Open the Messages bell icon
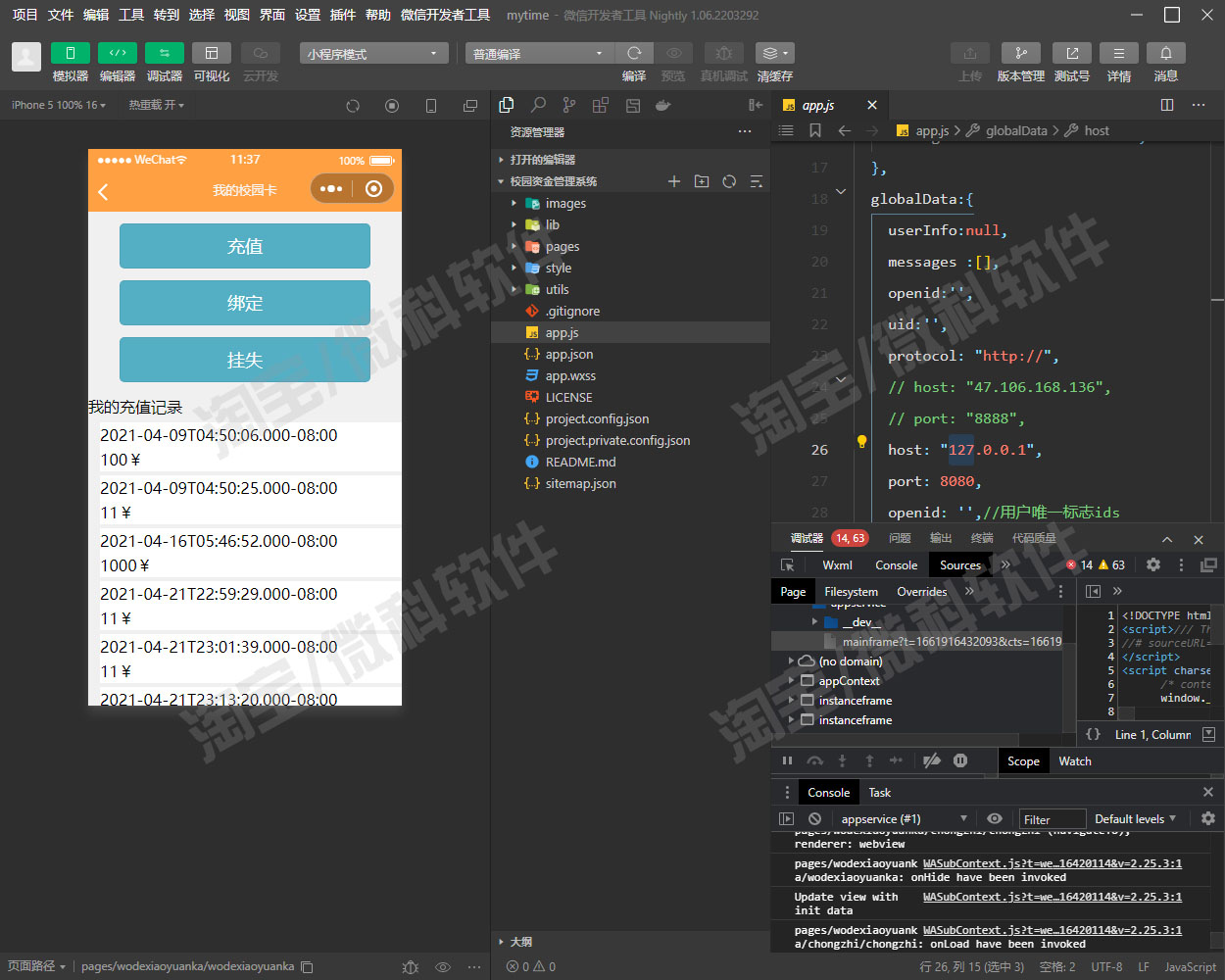 pyautogui.click(x=1166, y=53)
